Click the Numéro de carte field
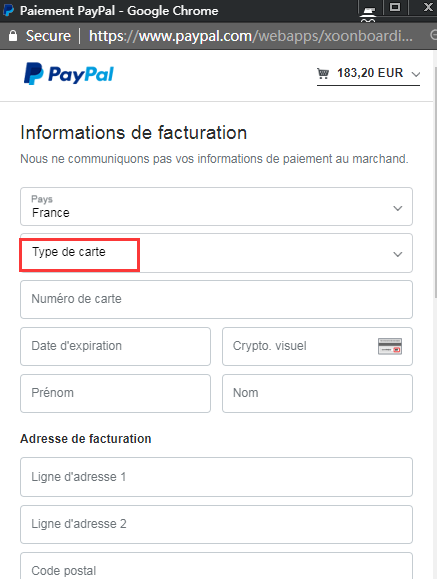Screen dimensions: 437x579 [216, 299]
